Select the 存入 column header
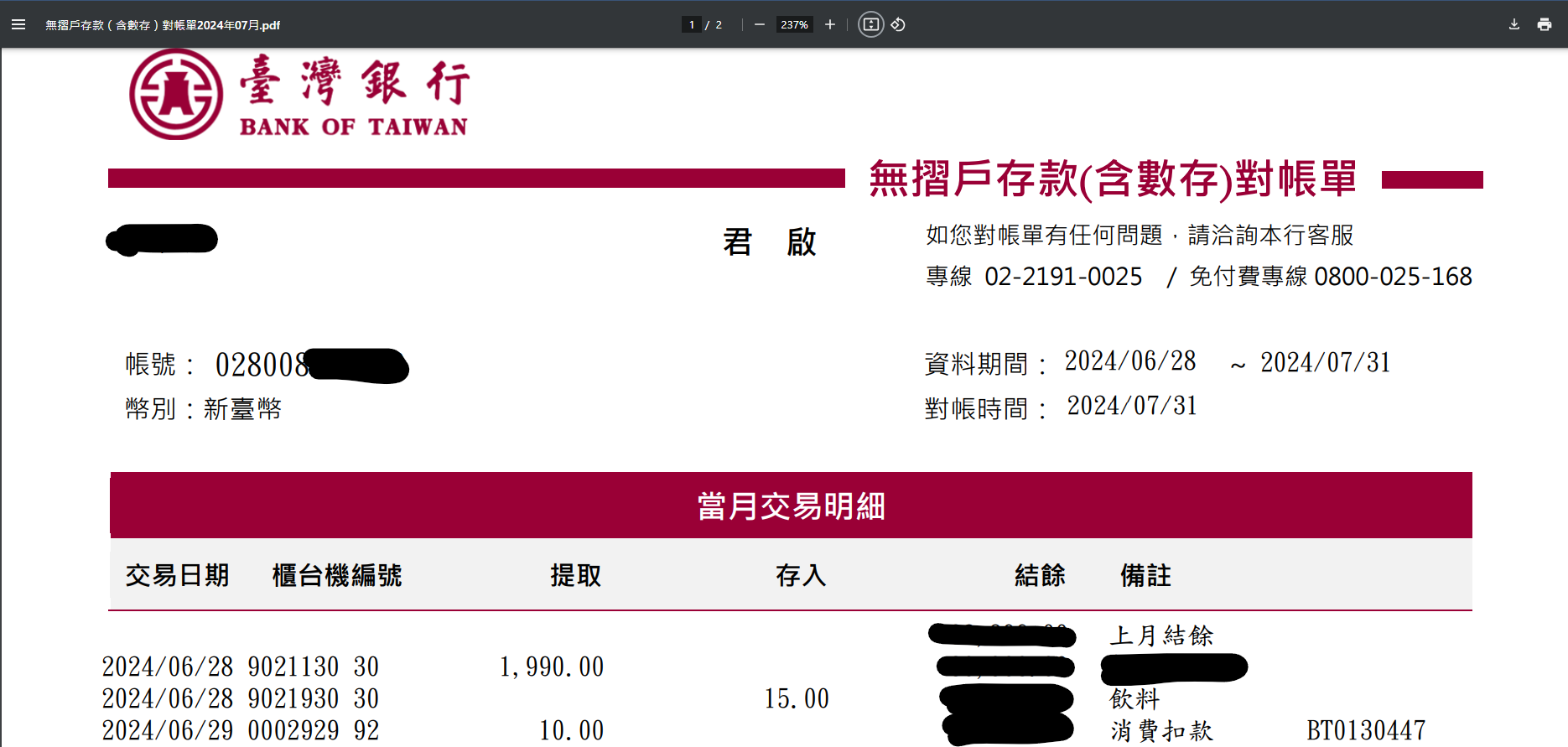The width and height of the screenshot is (1568, 747). [x=801, y=575]
